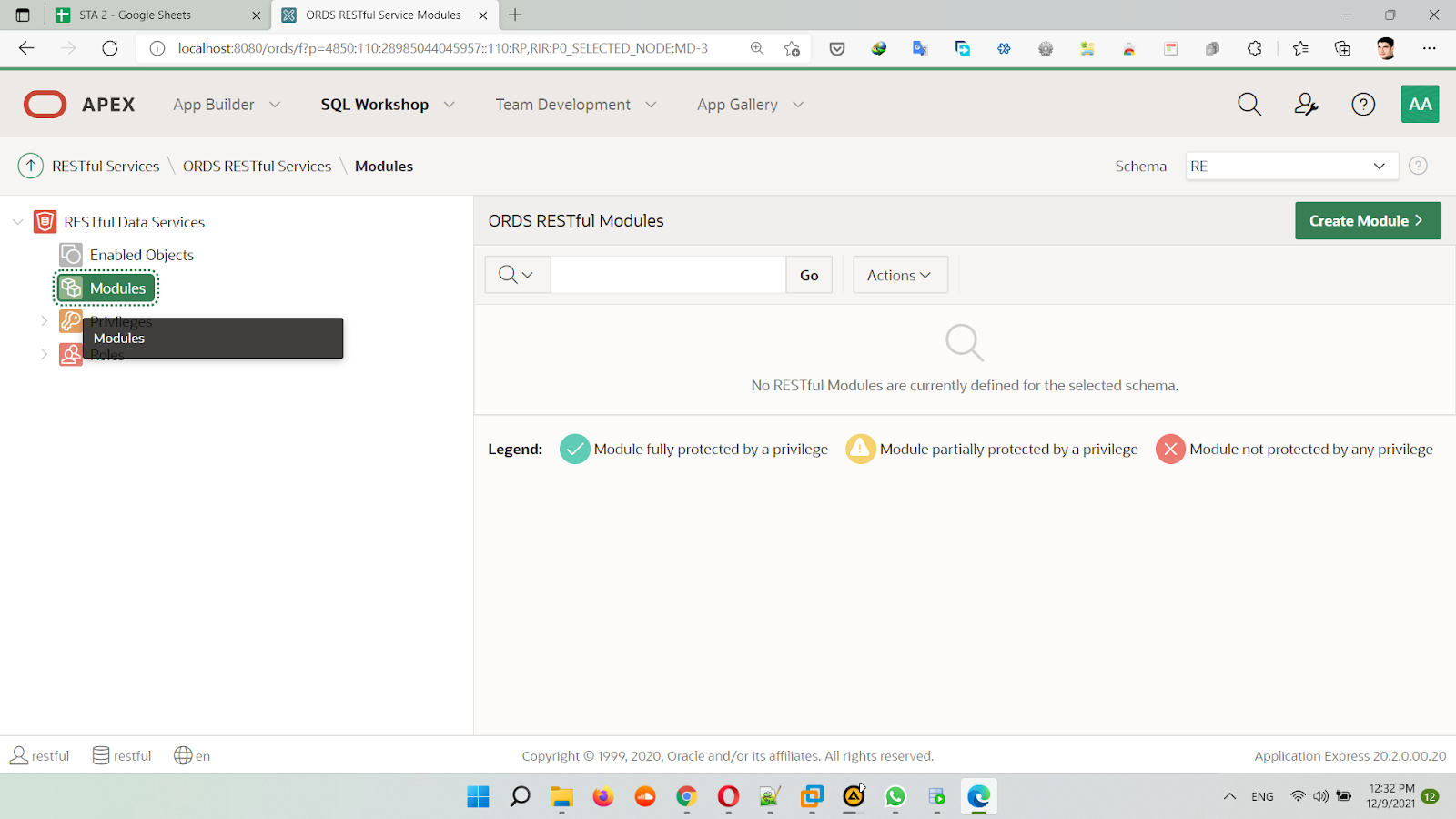Image resolution: width=1456 pixels, height=819 pixels.
Task: Open the SQL Workshop menu
Action: click(x=374, y=105)
